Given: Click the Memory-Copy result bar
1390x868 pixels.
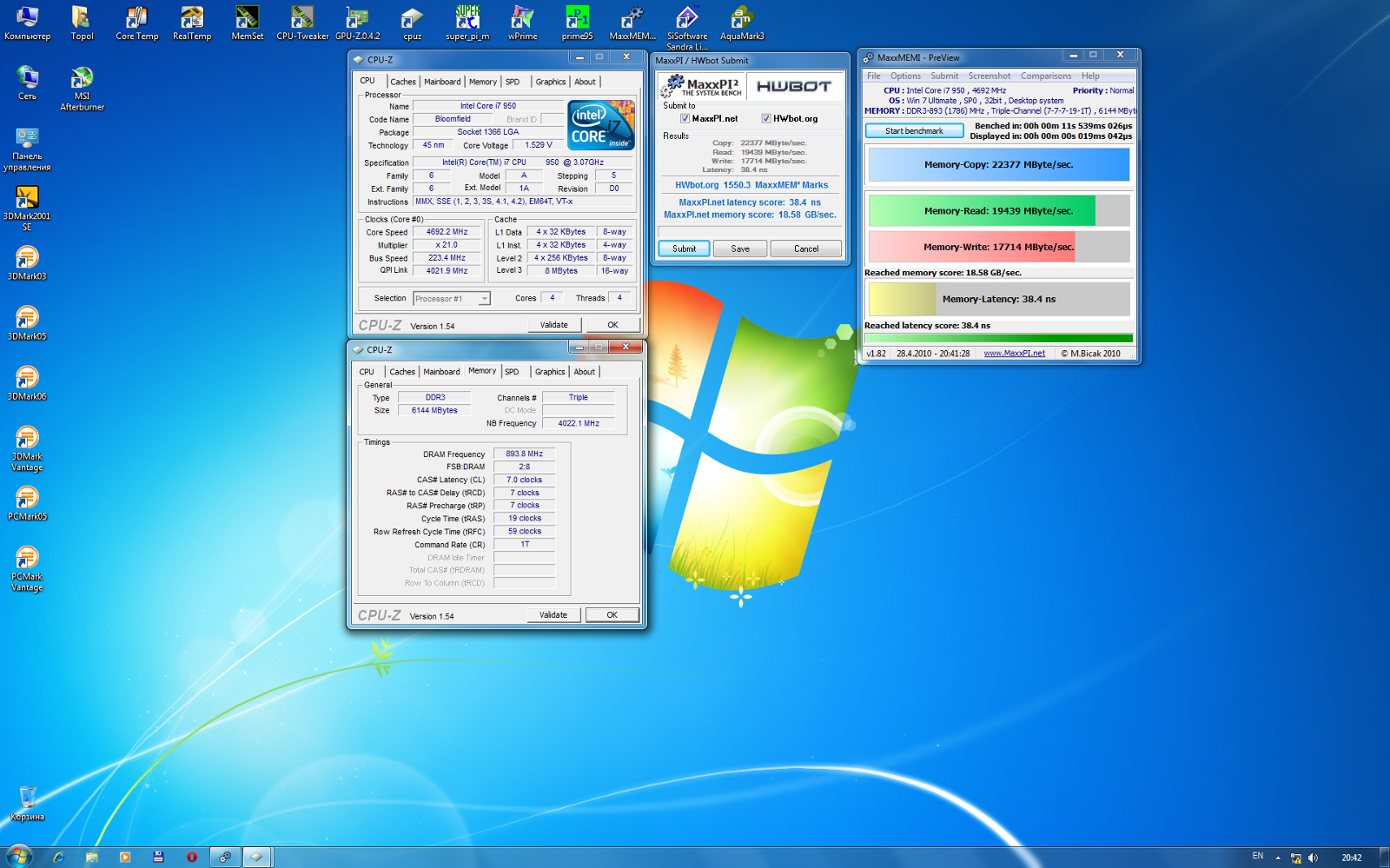Looking at the screenshot, I should click(999, 164).
